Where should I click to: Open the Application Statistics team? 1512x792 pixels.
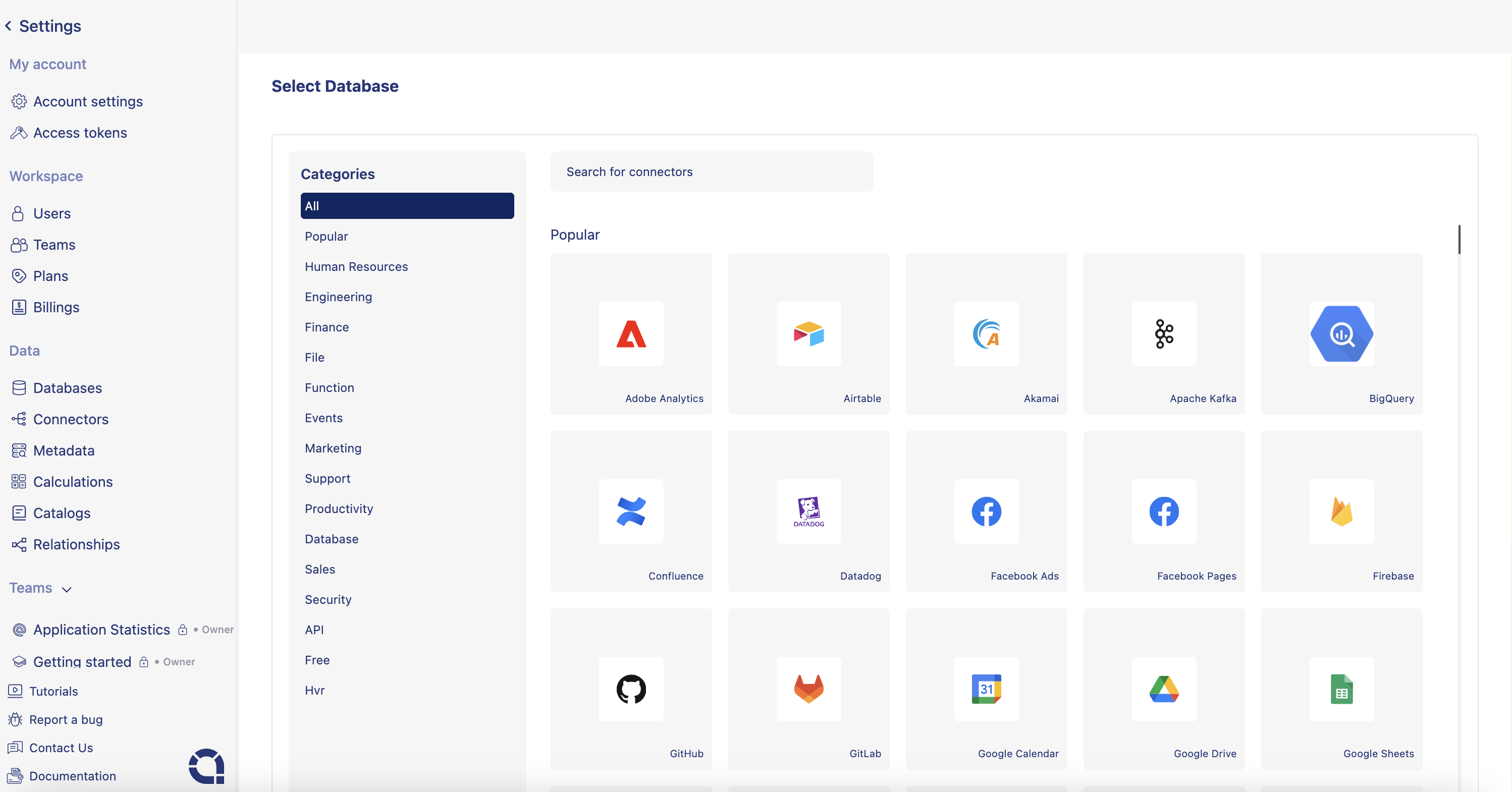point(101,630)
